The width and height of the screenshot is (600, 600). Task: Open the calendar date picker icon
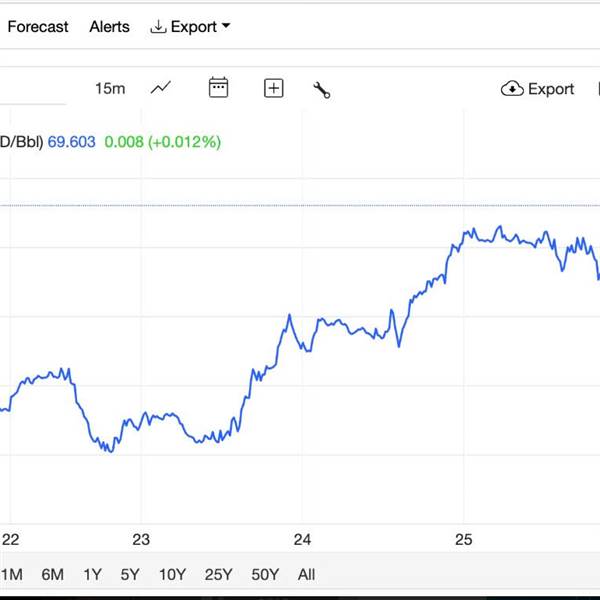218,88
